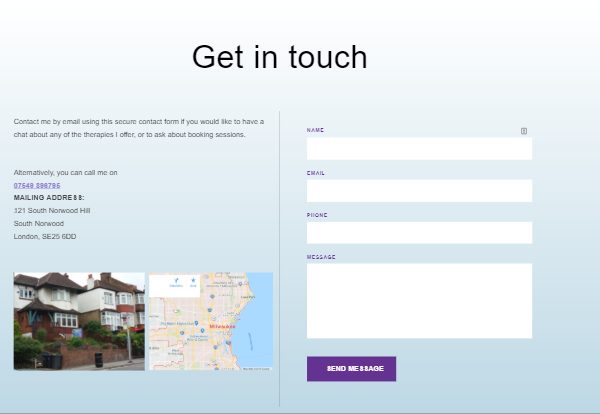Click the Save star icon on the map

tap(193, 282)
